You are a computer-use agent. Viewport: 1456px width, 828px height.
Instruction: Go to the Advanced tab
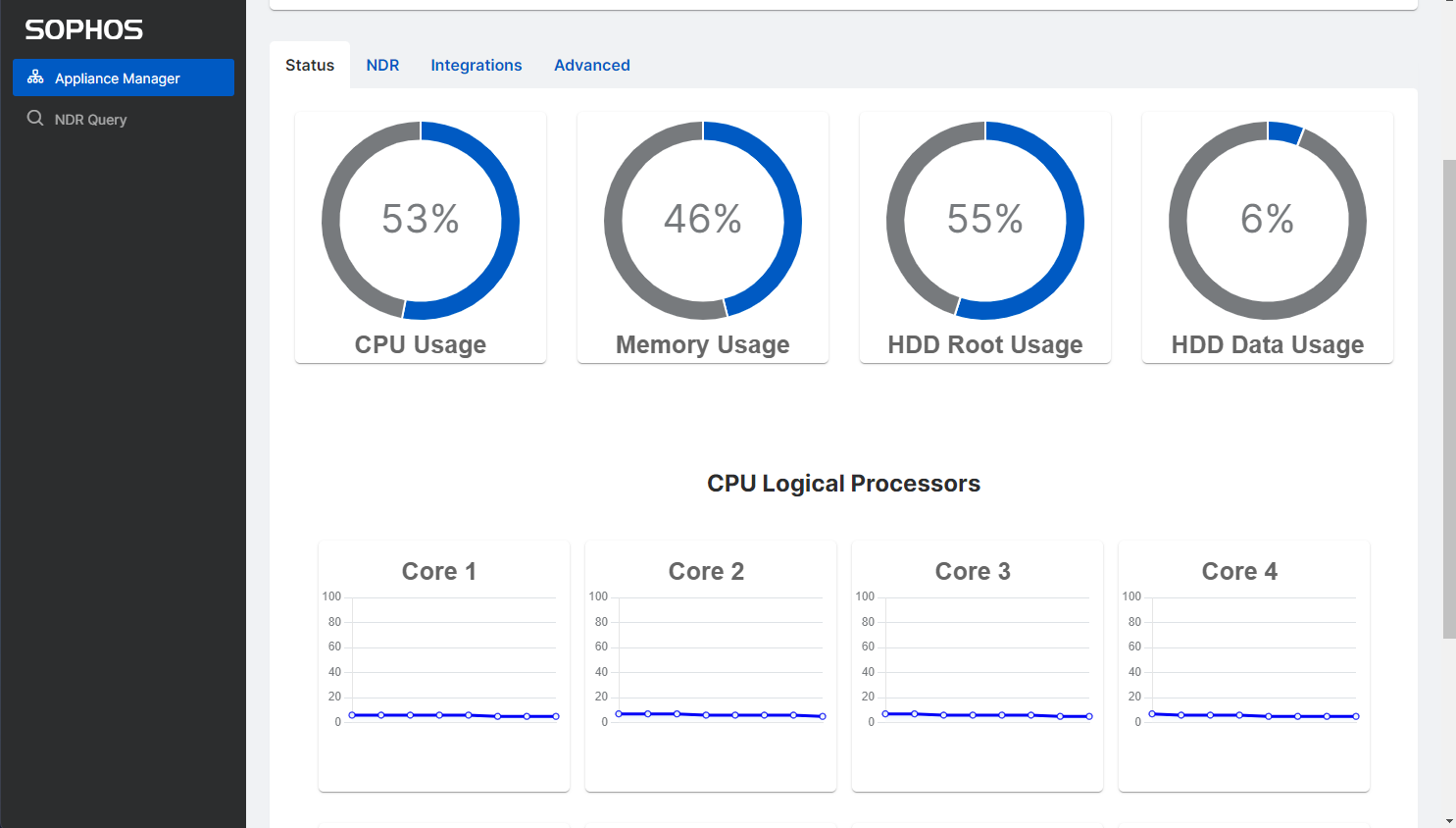tap(592, 66)
